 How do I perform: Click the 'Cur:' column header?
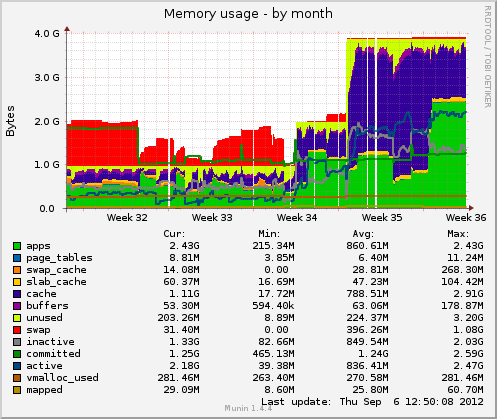(174, 234)
